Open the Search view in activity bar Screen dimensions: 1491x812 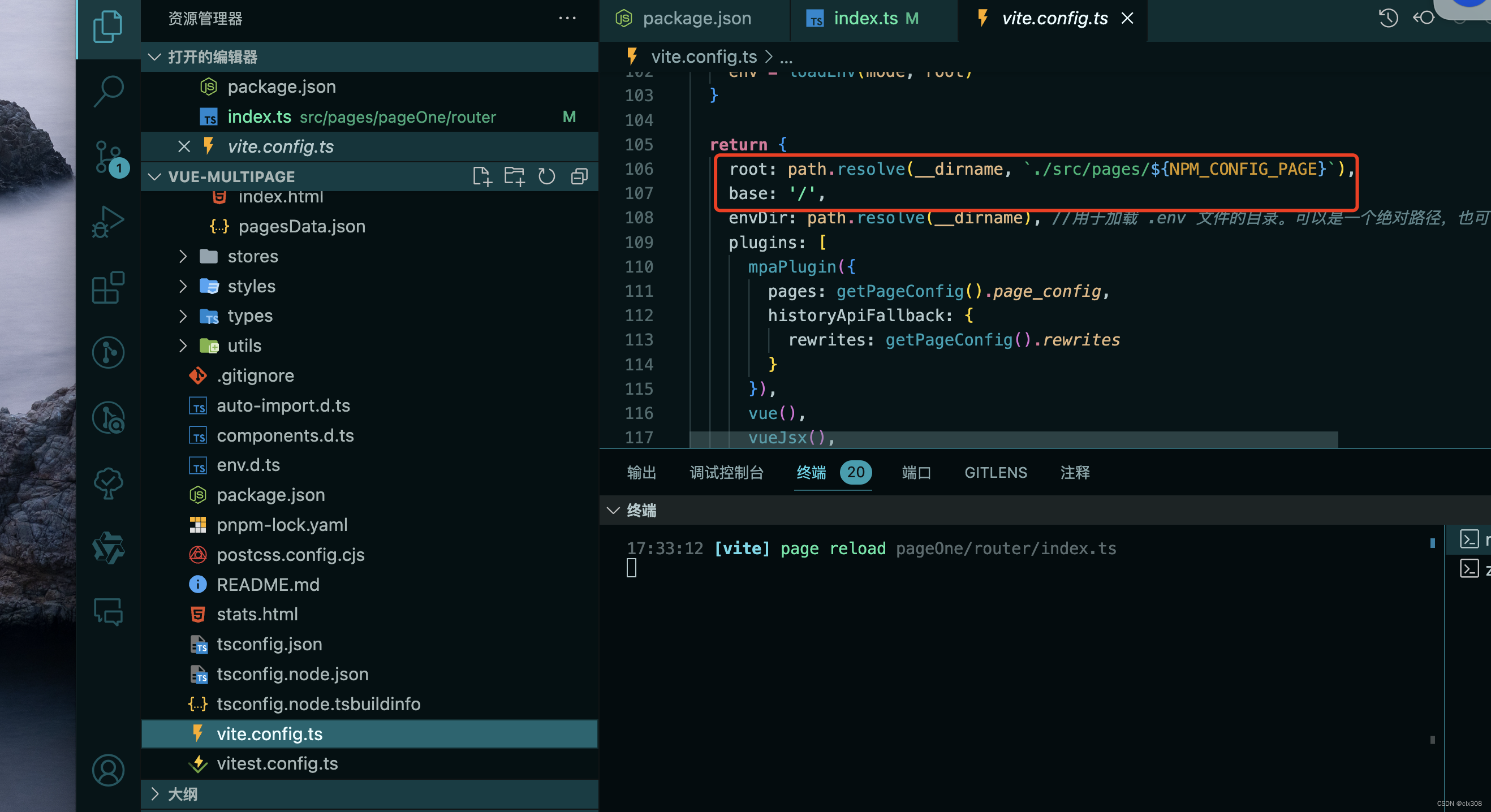108,90
